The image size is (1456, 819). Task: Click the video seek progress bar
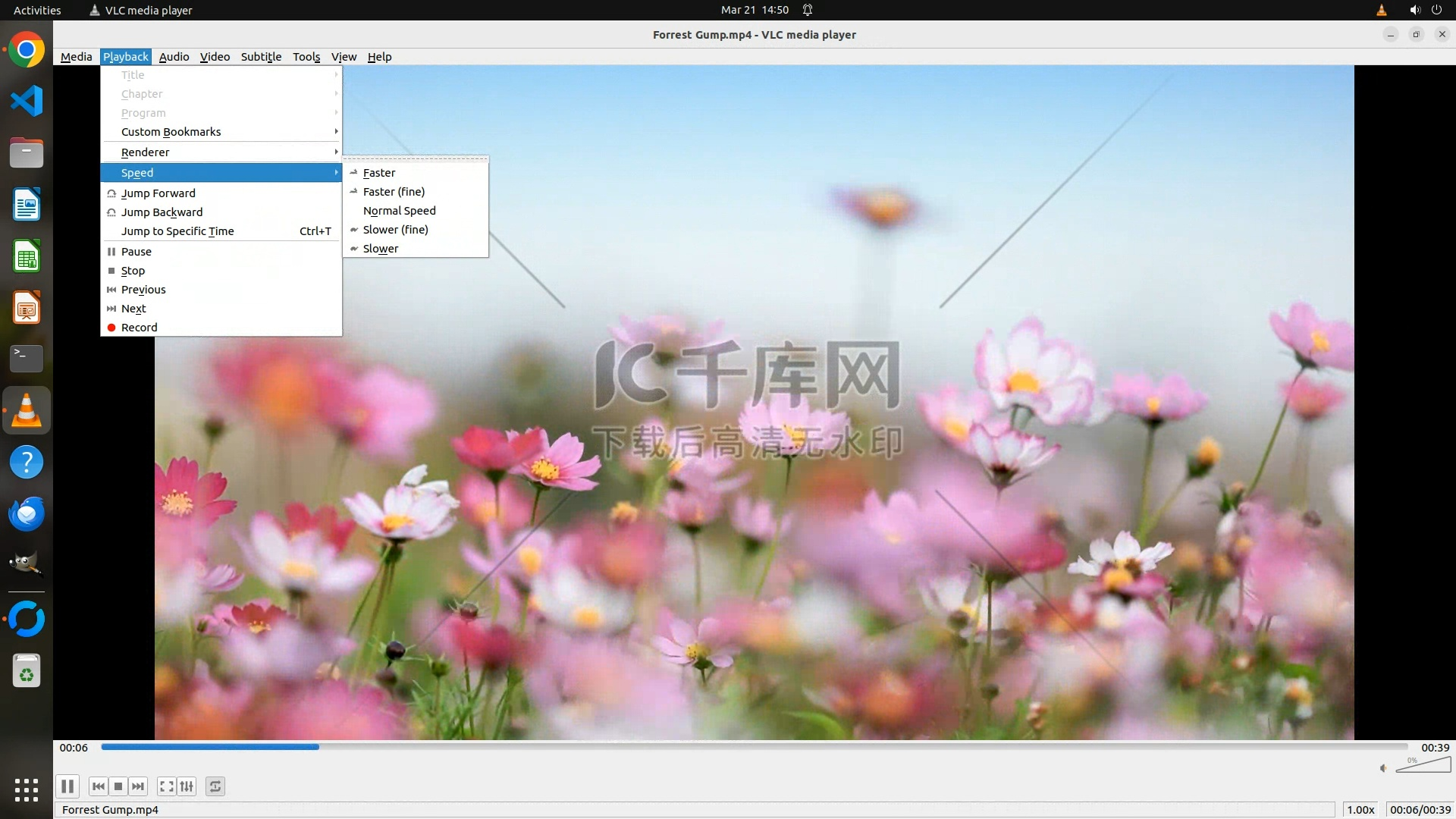coord(754,747)
